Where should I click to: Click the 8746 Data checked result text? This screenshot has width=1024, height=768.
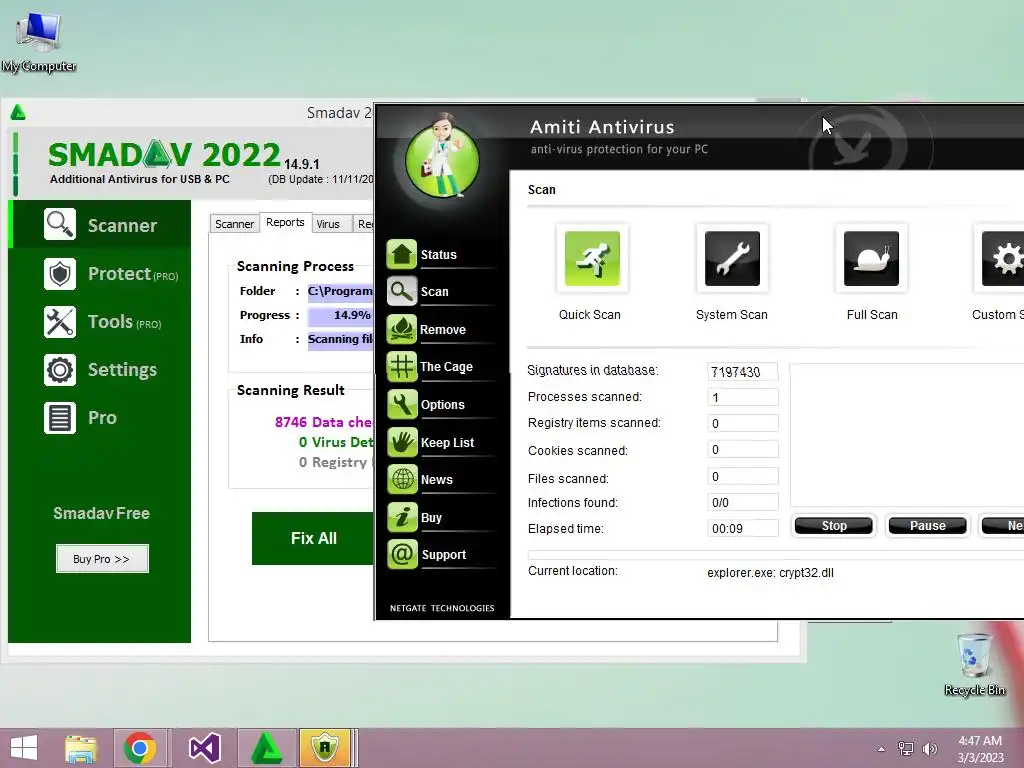(324, 422)
